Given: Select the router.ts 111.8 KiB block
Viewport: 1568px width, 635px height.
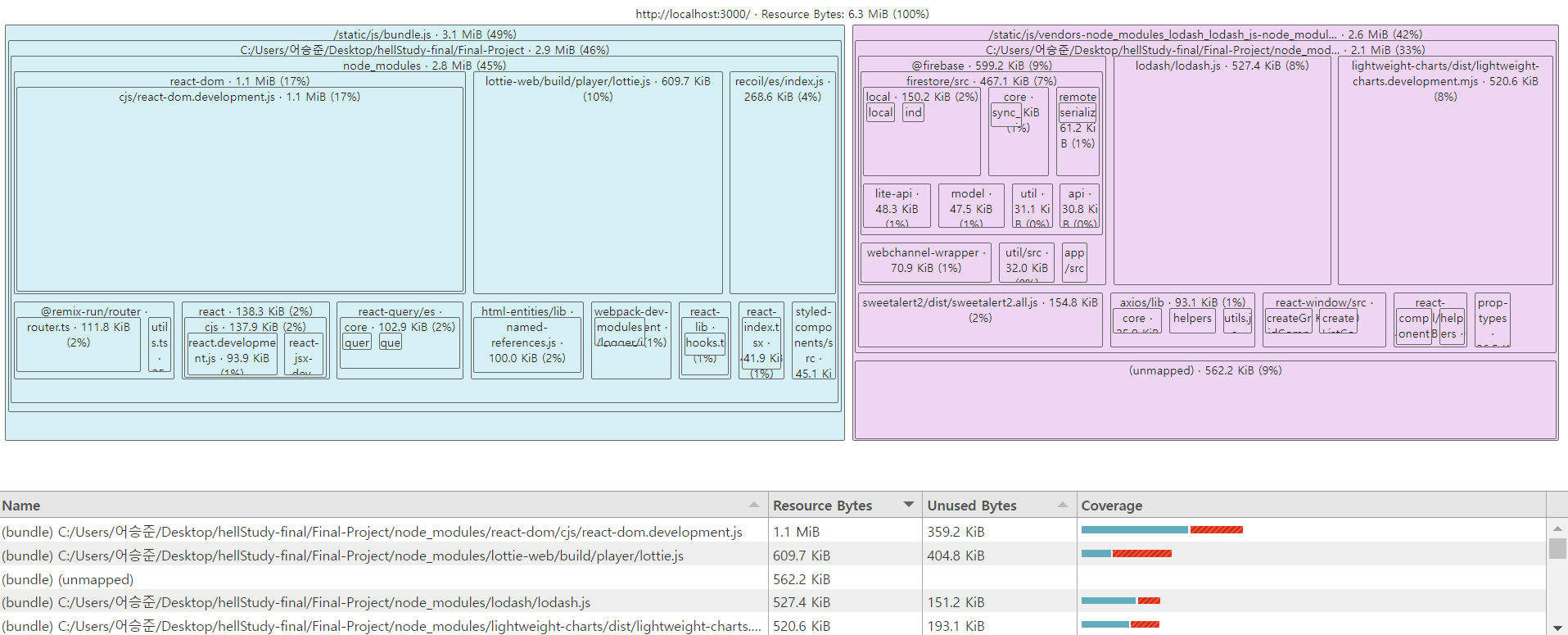Looking at the screenshot, I should coord(79,344).
